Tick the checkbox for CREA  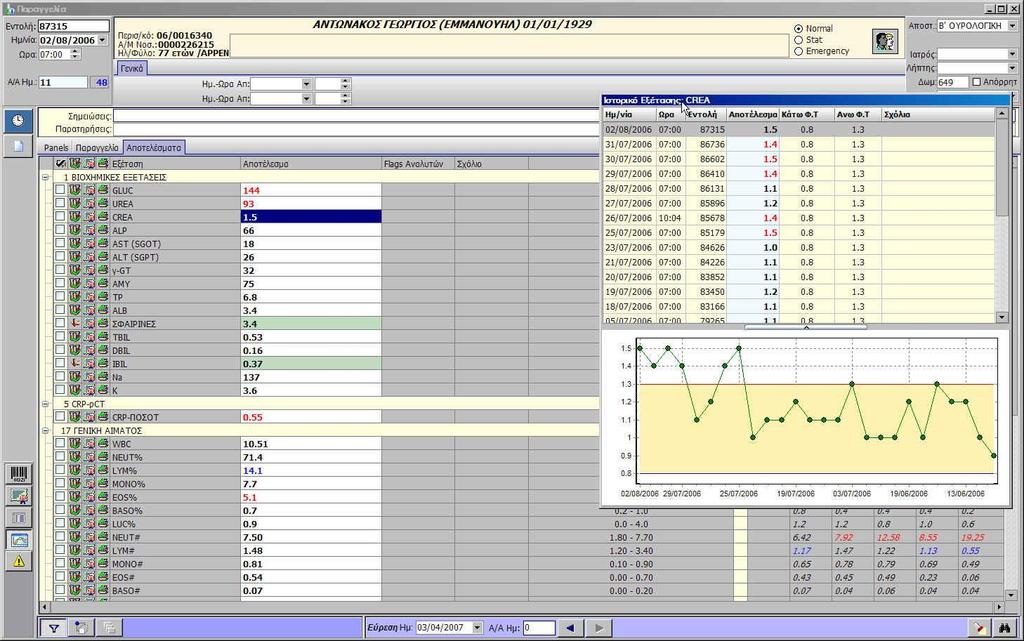(60, 217)
